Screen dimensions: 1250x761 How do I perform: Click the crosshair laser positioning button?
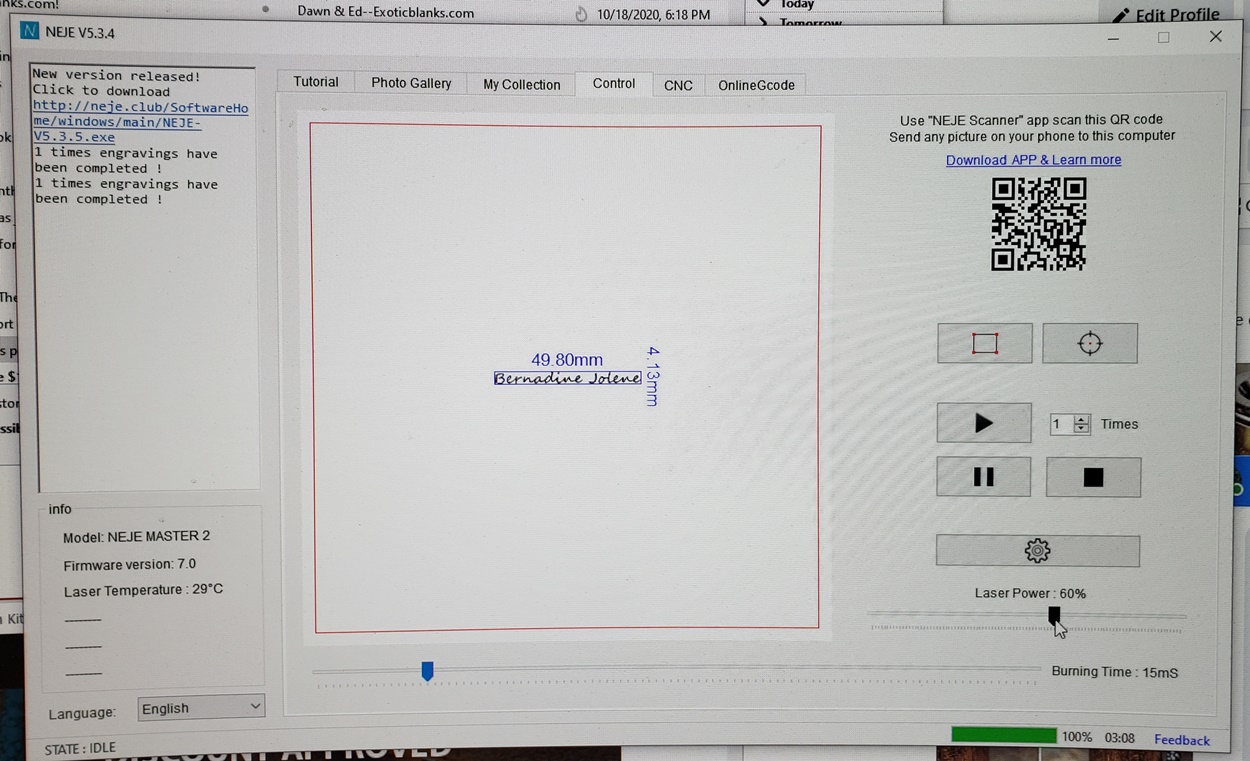coord(1089,344)
